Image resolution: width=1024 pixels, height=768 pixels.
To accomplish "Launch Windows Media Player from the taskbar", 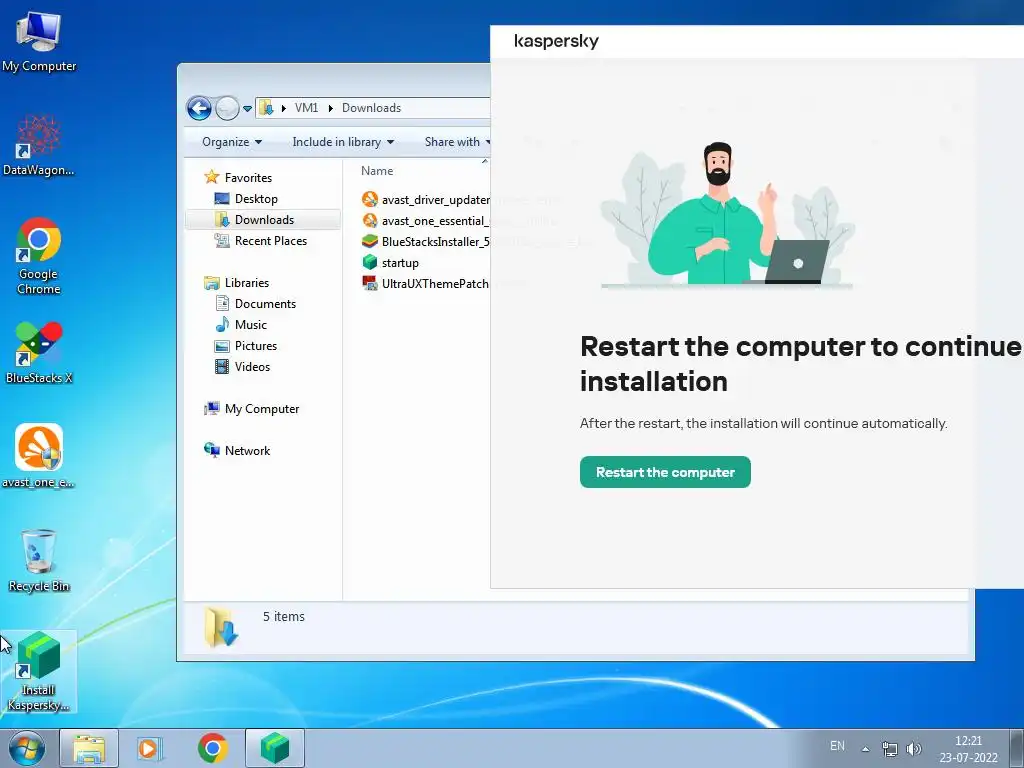I will coord(149,748).
